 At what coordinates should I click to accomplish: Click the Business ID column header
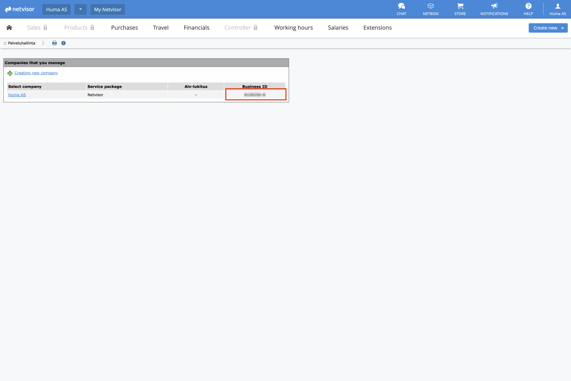tap(255, 86)
